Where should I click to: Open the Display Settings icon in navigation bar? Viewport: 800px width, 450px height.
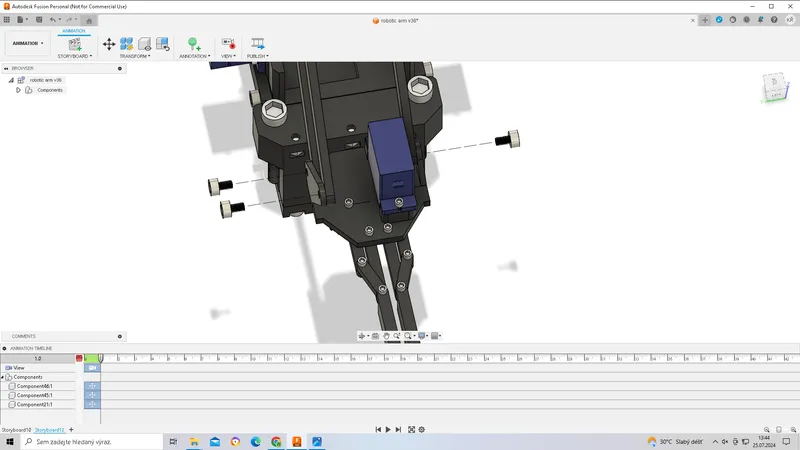pyautogui.click(x=423, y=336)
